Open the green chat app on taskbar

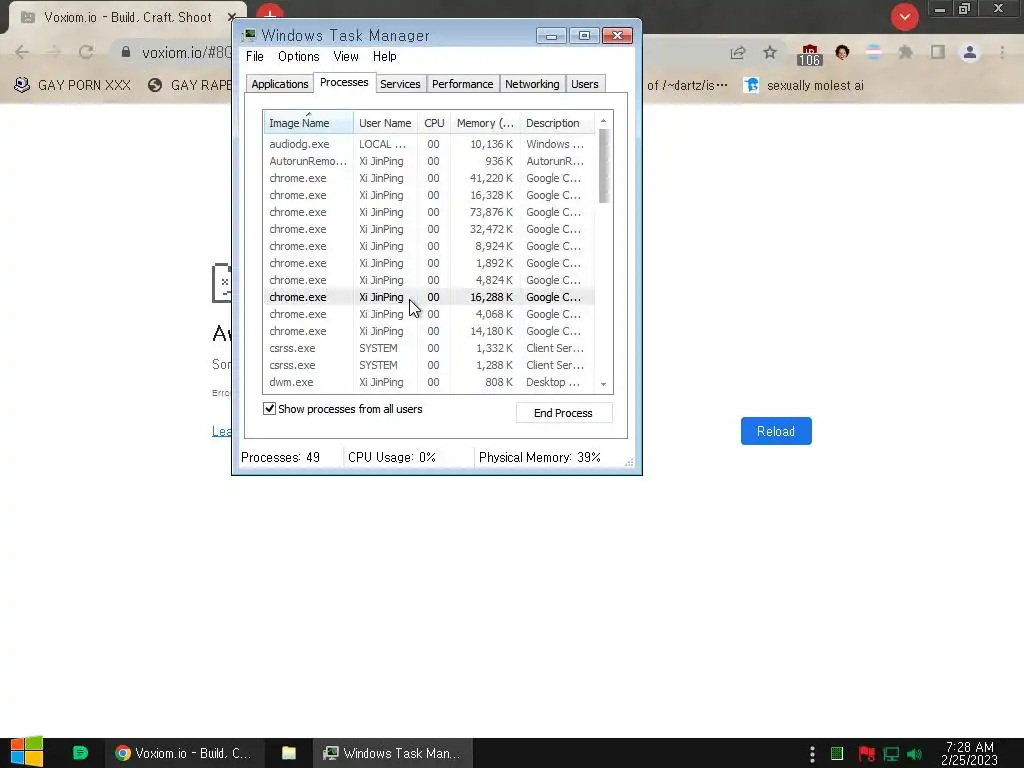(x=80, y=753)
